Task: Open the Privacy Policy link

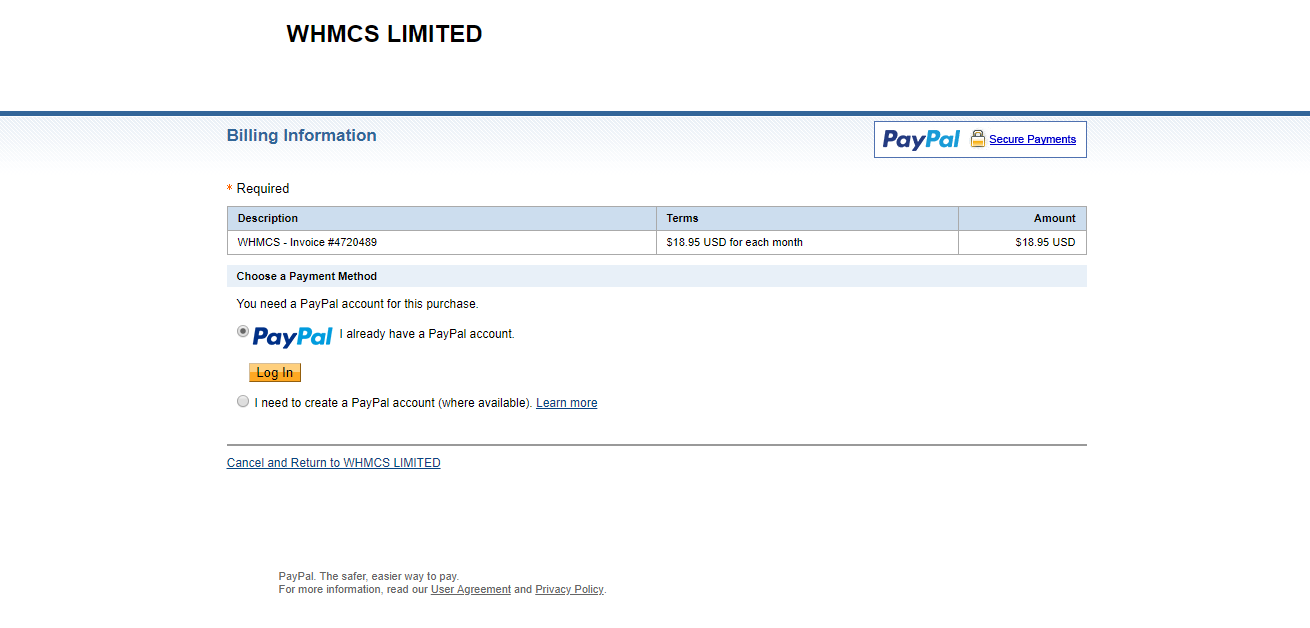Action: (x=569, y=590)
